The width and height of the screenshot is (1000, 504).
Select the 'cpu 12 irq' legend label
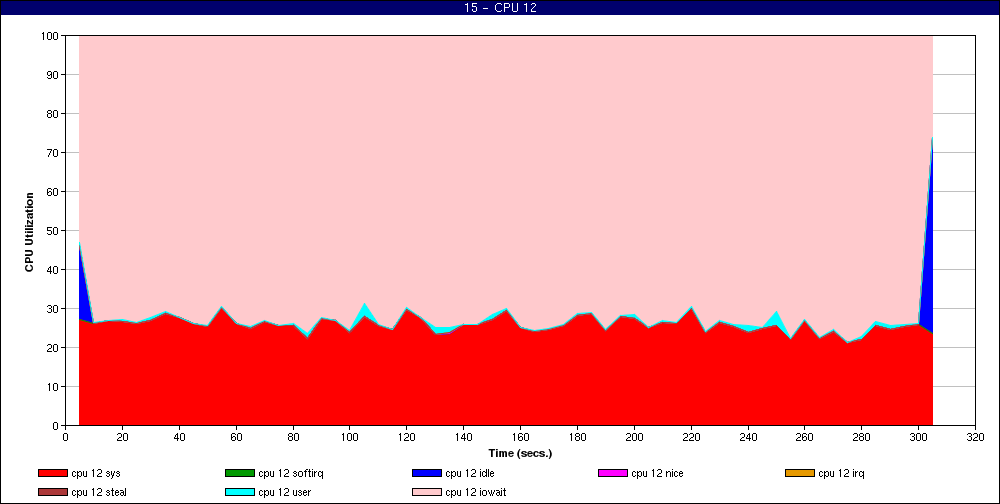point(841,473)
